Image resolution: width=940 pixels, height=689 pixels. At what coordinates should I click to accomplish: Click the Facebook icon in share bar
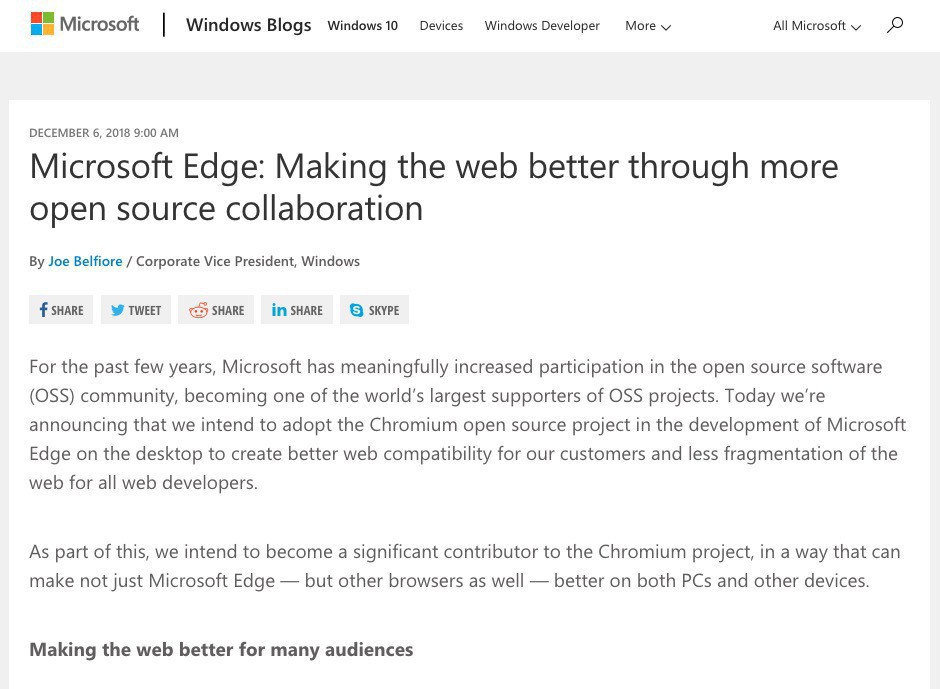(43, 310)
